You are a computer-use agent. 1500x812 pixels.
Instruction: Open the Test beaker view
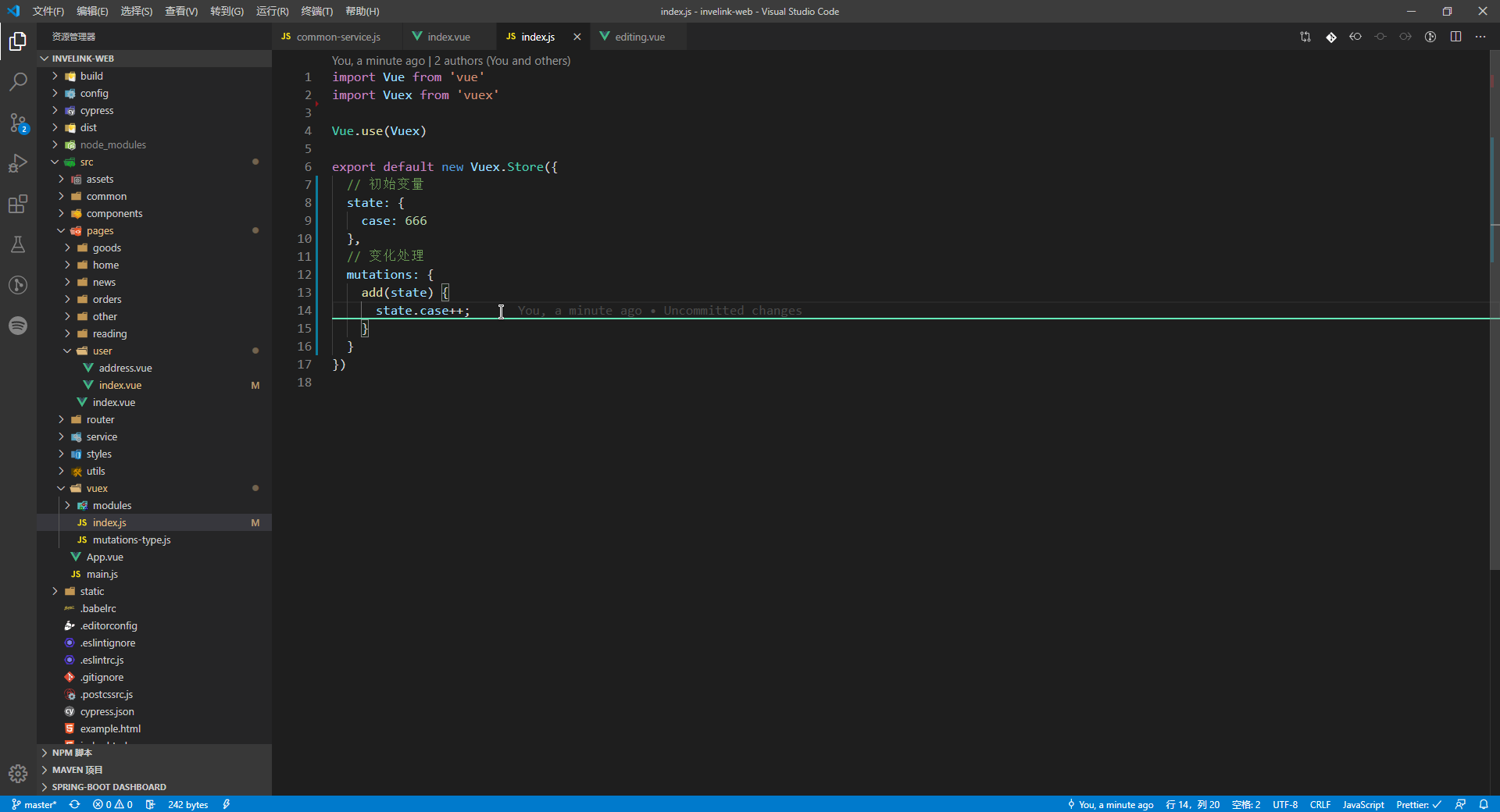18,244
